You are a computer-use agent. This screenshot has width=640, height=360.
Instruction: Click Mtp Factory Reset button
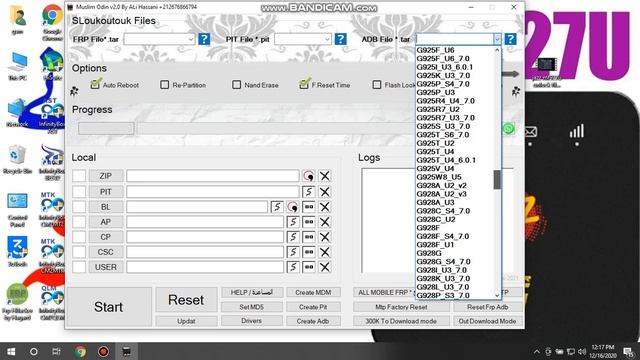[401, 307]
